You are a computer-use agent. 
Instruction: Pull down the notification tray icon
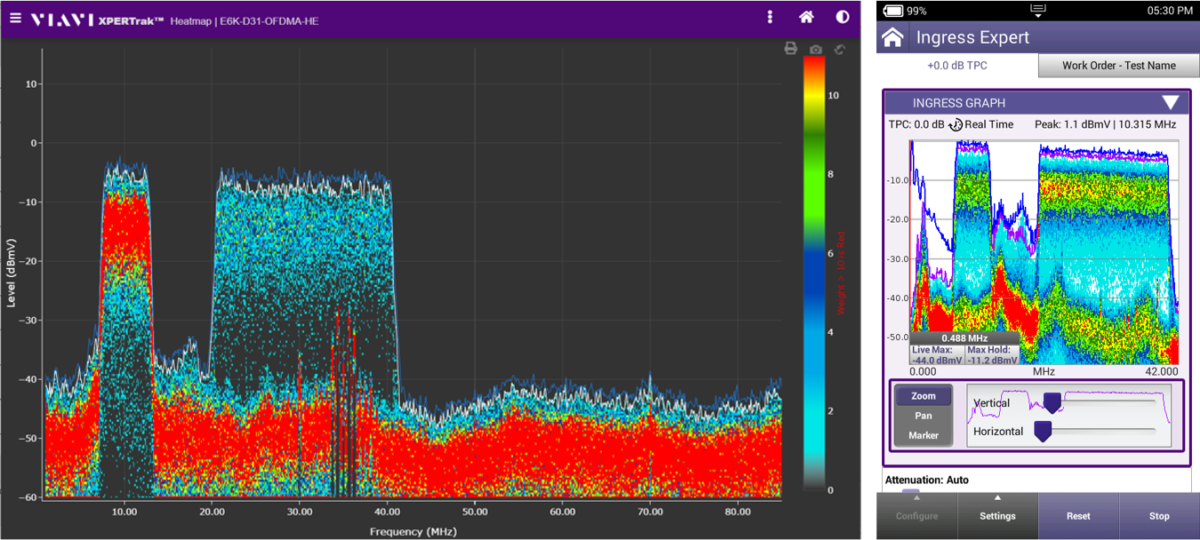(x=1037, y=10)
